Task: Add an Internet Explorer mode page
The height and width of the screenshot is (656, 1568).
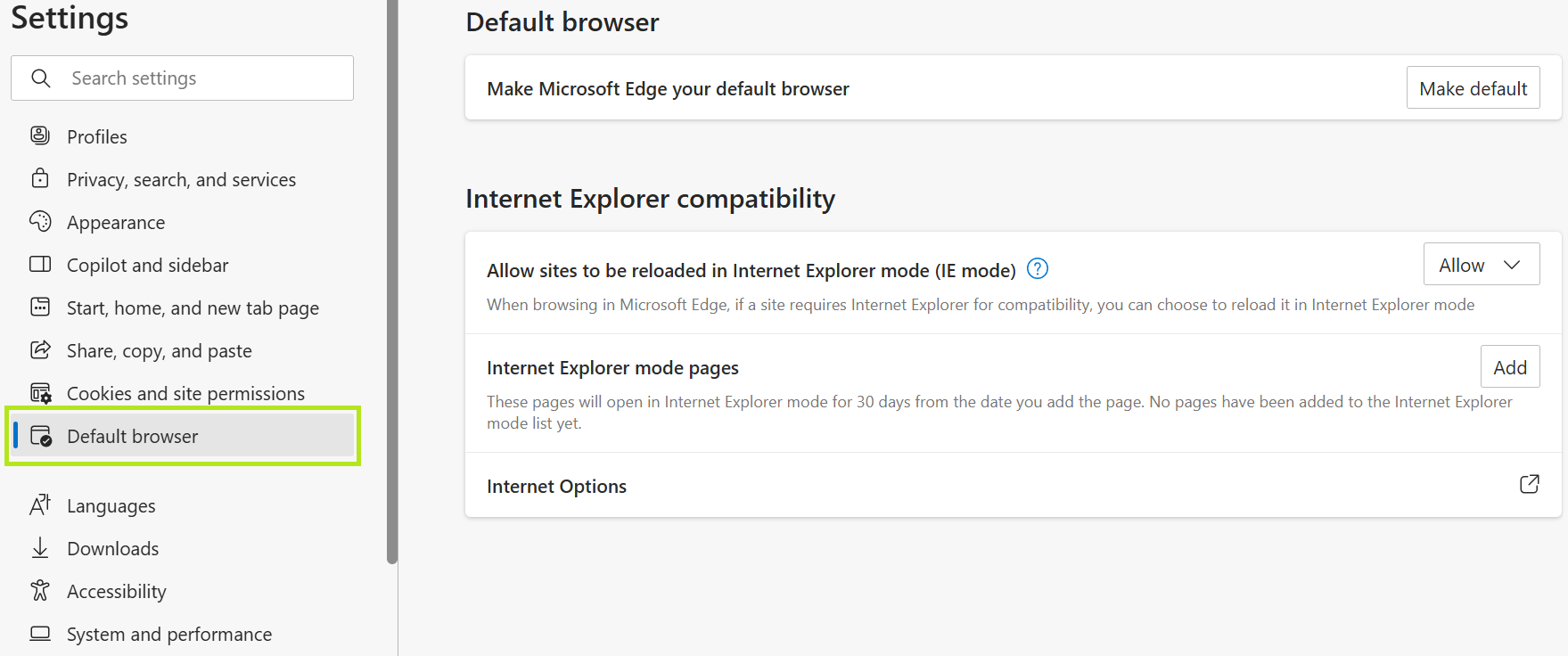Action: coord(1510,367)
